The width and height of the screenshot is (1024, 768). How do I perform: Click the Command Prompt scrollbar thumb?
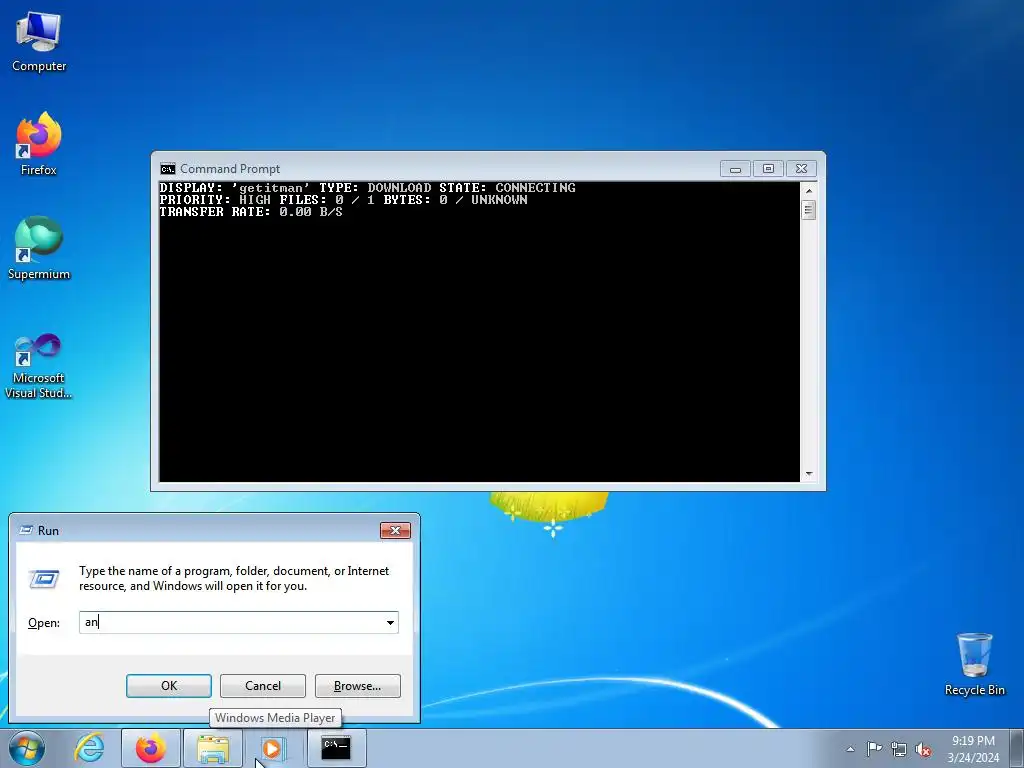[x=808, y=210]
